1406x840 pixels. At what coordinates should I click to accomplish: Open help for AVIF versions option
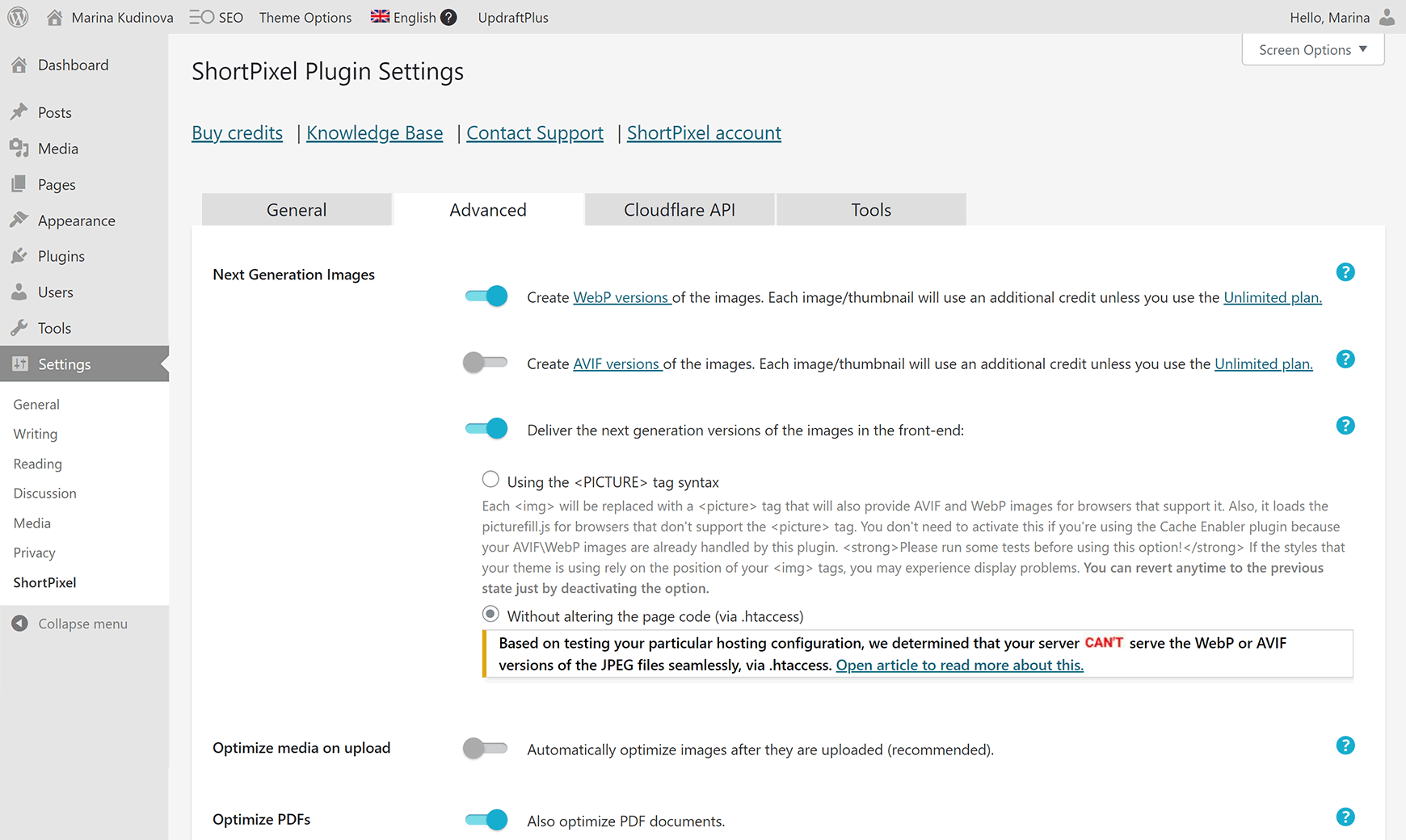[x=1345, y=359]
